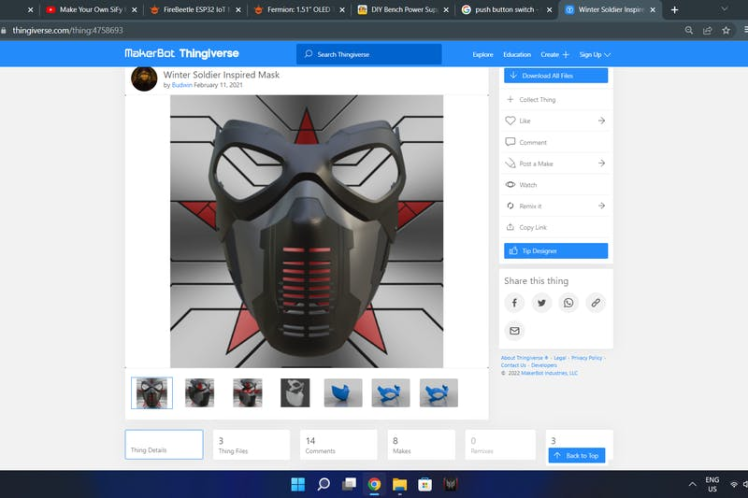
Task: Select the first mask front-view thumbnail
Action: pyautogui.click(x=152, y=393)
